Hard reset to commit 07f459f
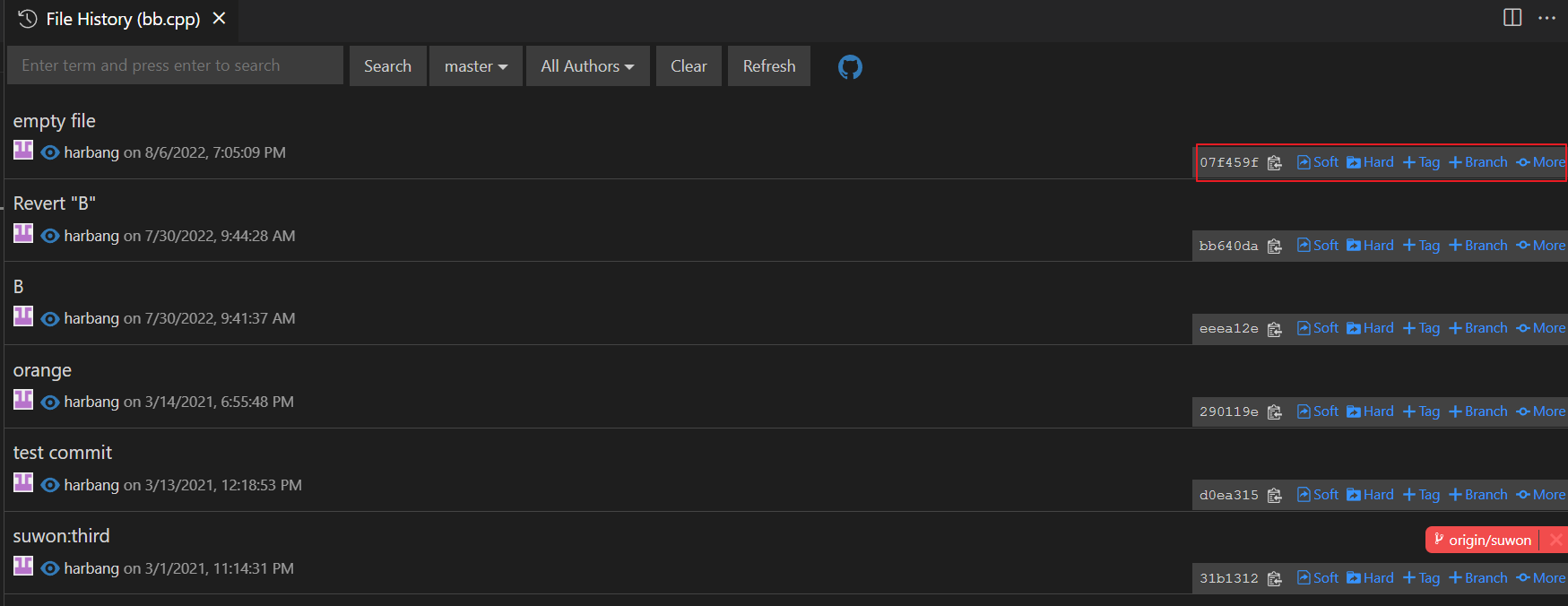 point(1370,162)
